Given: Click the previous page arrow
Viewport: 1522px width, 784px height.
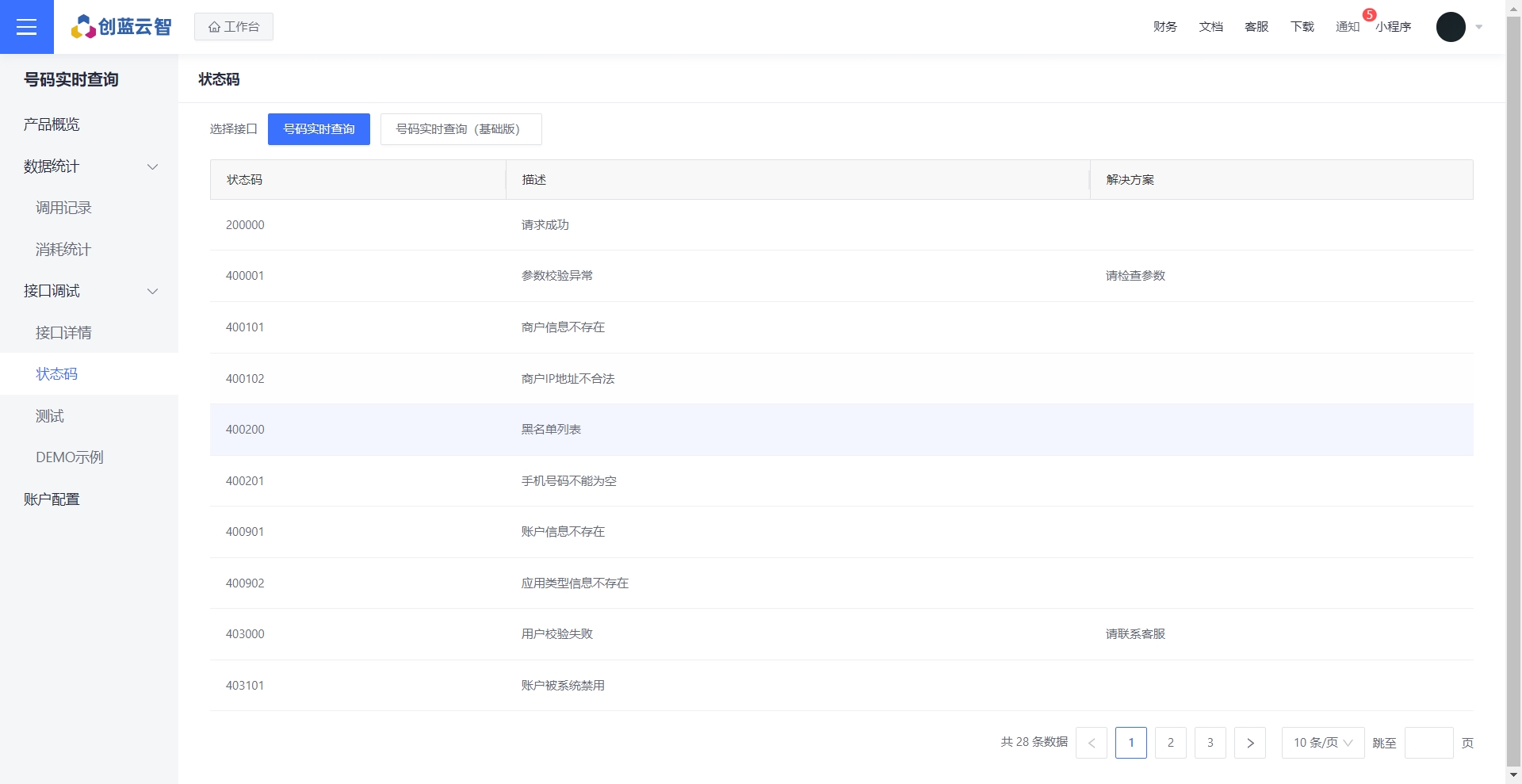Looking at the screenshot, I should pos(1091,743).
